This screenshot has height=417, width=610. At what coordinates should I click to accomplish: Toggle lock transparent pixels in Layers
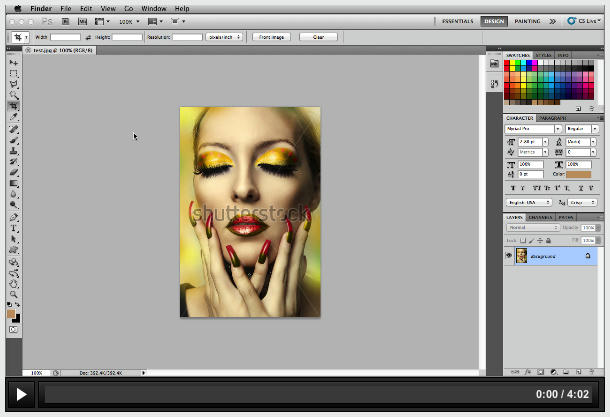click(523, 241)
